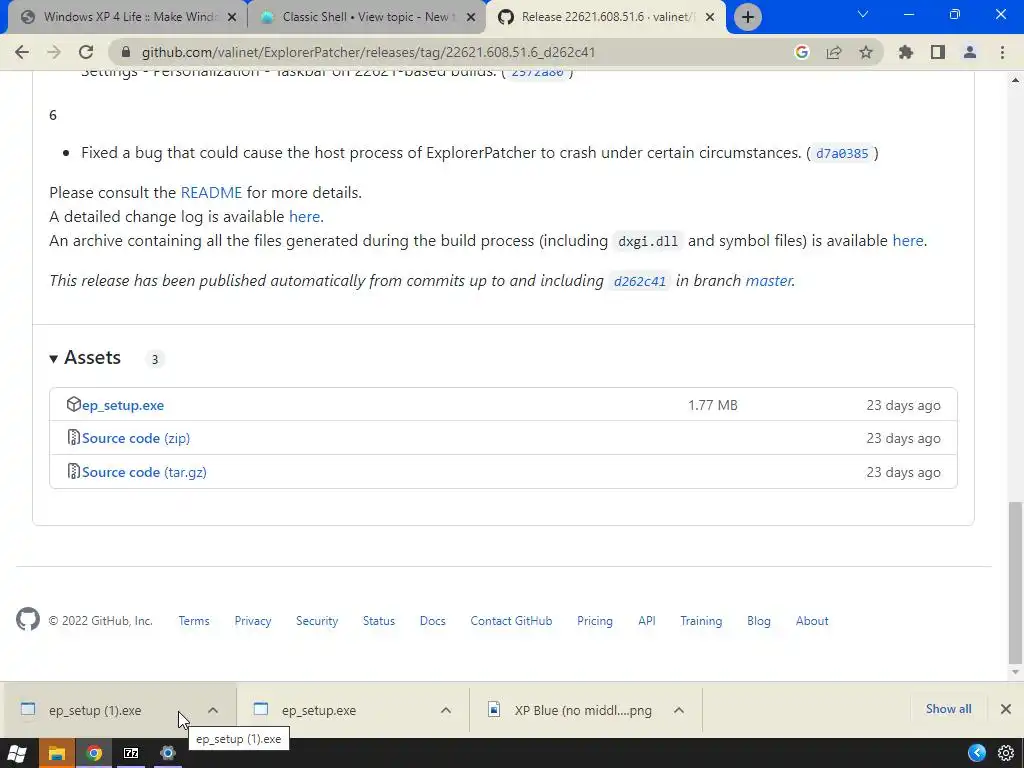Screen dimensions: 1024x768
Task: Open the Docs footer link
Action: click(432, 621)
